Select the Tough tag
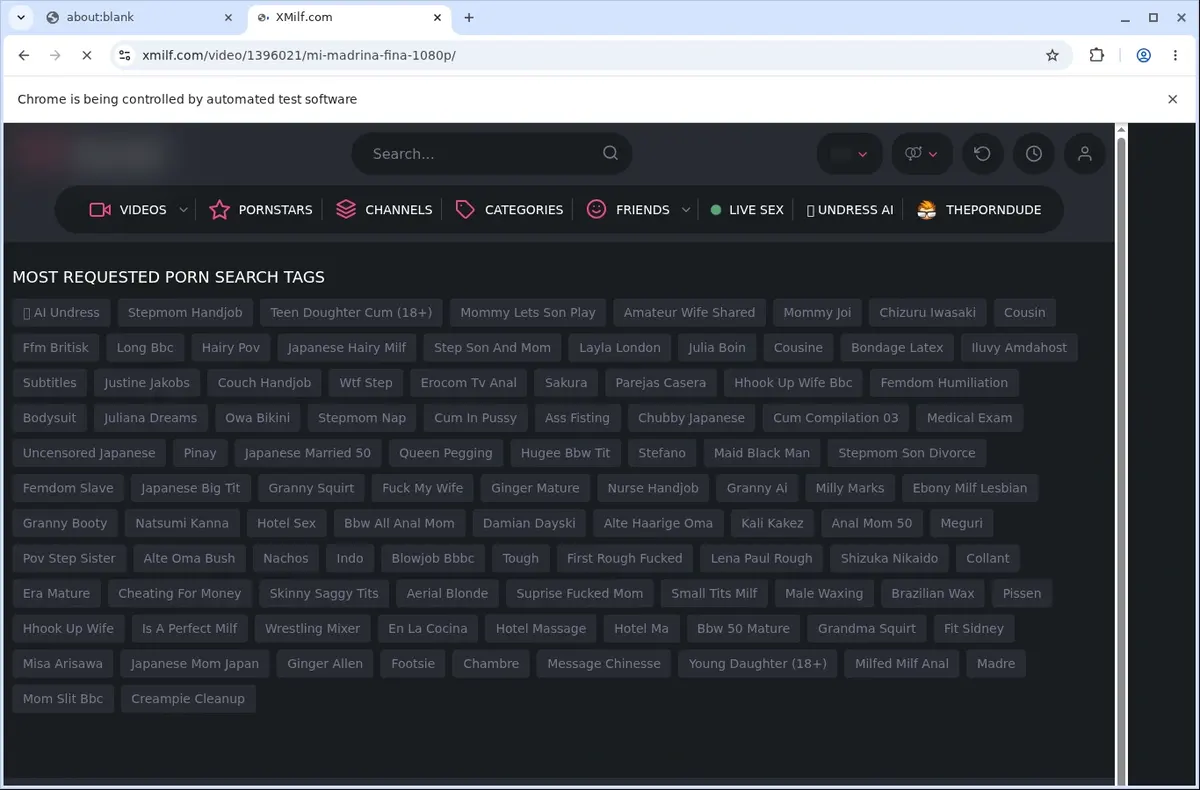Viewport: 1200px width, 790px height. pyautogui.click(x=520, y=558)
